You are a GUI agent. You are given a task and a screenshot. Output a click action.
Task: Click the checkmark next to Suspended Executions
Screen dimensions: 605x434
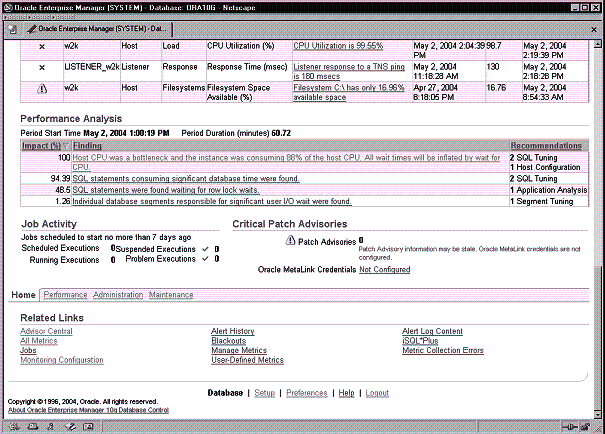(x=205, y=249)
